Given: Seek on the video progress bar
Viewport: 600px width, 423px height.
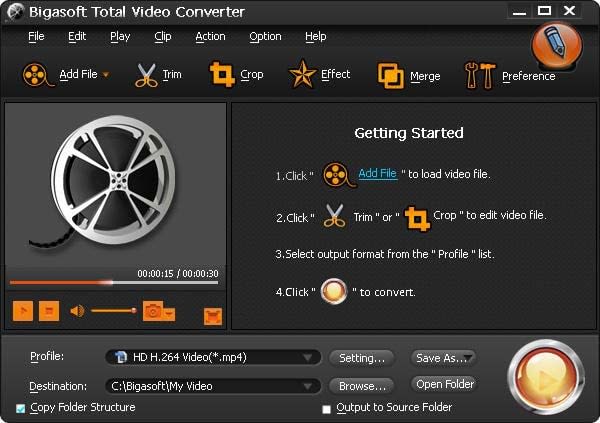Looking at the screenshot, I should pyautogui.click(x=114, y=283).
